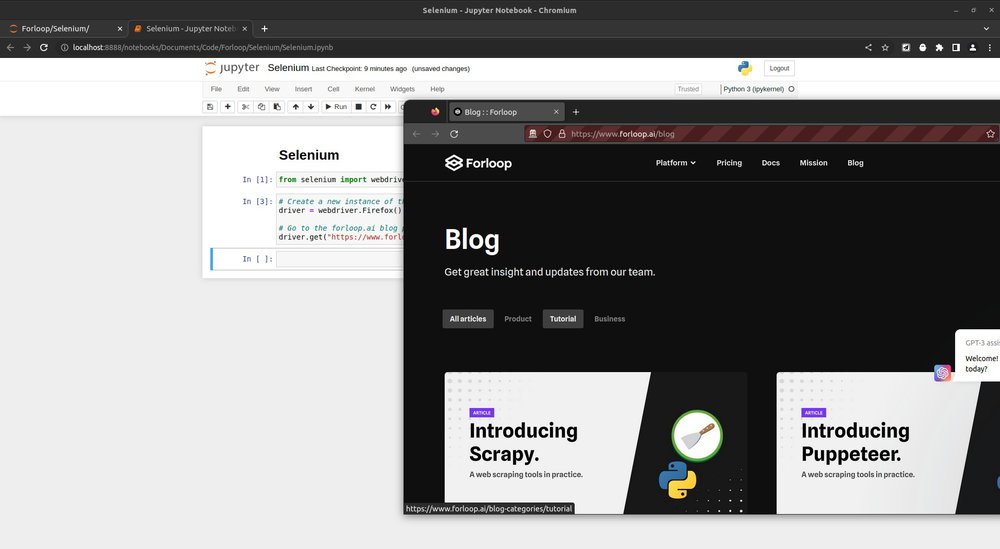Open Chromium profile avatar icon
This screenshot has height=549, width=1000.
point(973,47)
